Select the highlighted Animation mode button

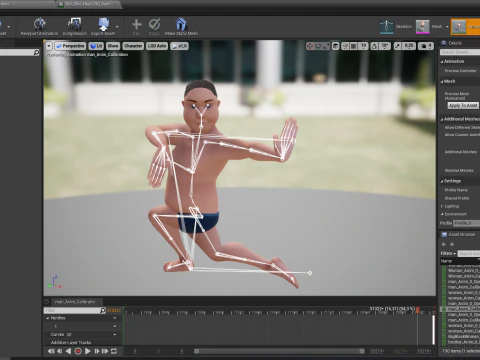click(x=466, y=27)
